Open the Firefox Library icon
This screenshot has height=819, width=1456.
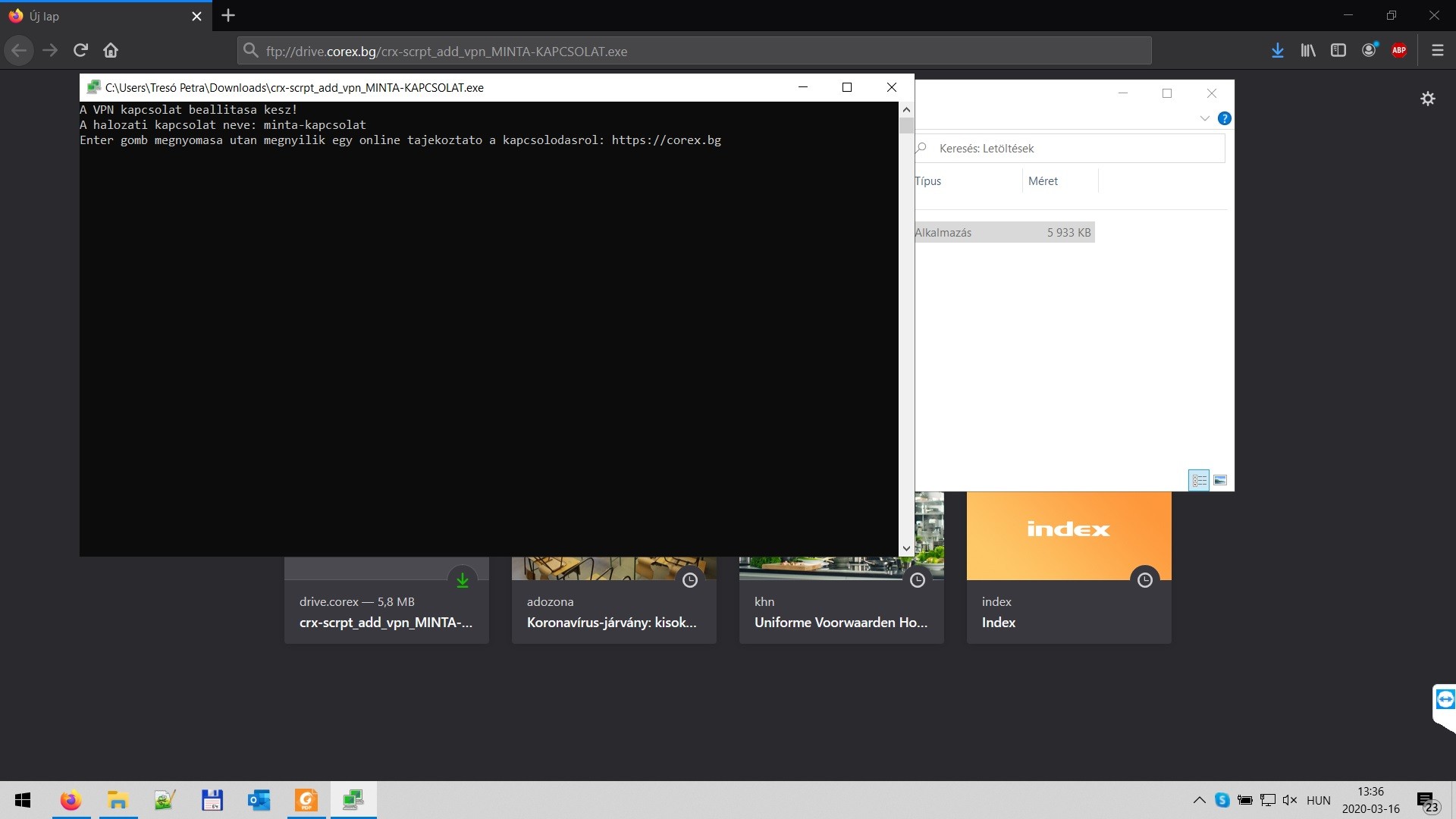point(1308,51)
